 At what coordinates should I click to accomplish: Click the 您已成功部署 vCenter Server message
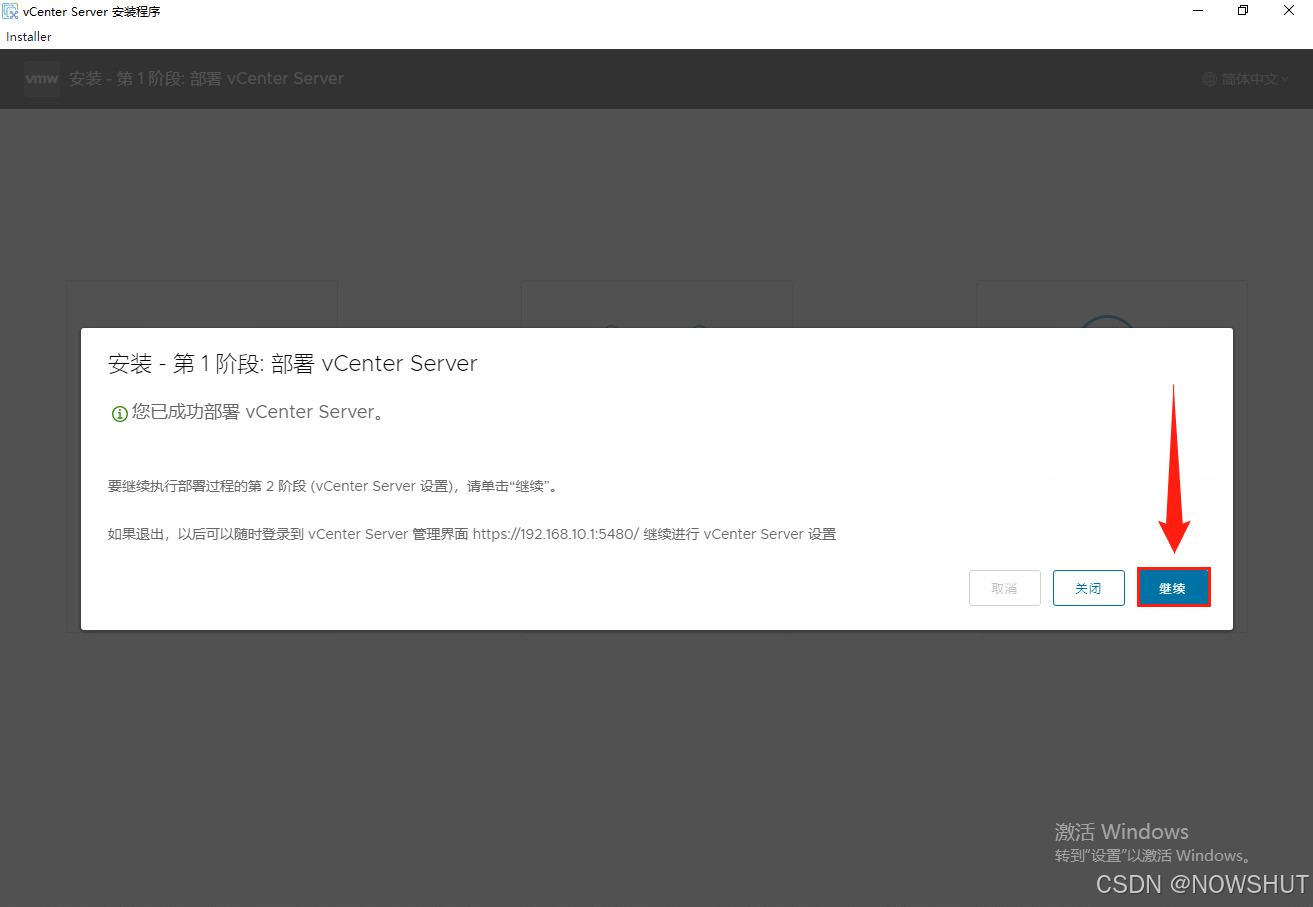tap(258, 412)
